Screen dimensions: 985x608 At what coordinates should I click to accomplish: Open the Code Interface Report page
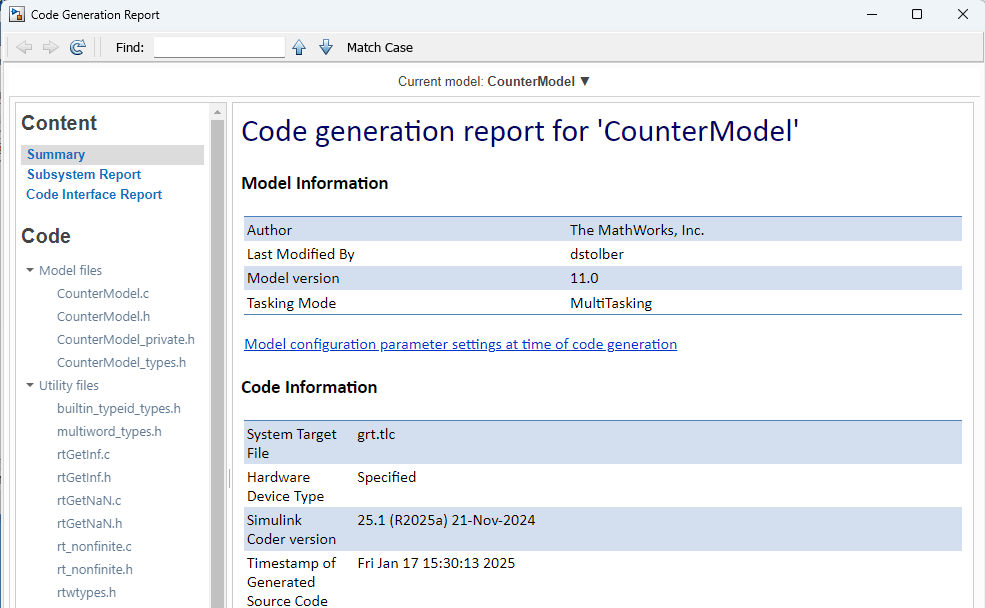94,194
